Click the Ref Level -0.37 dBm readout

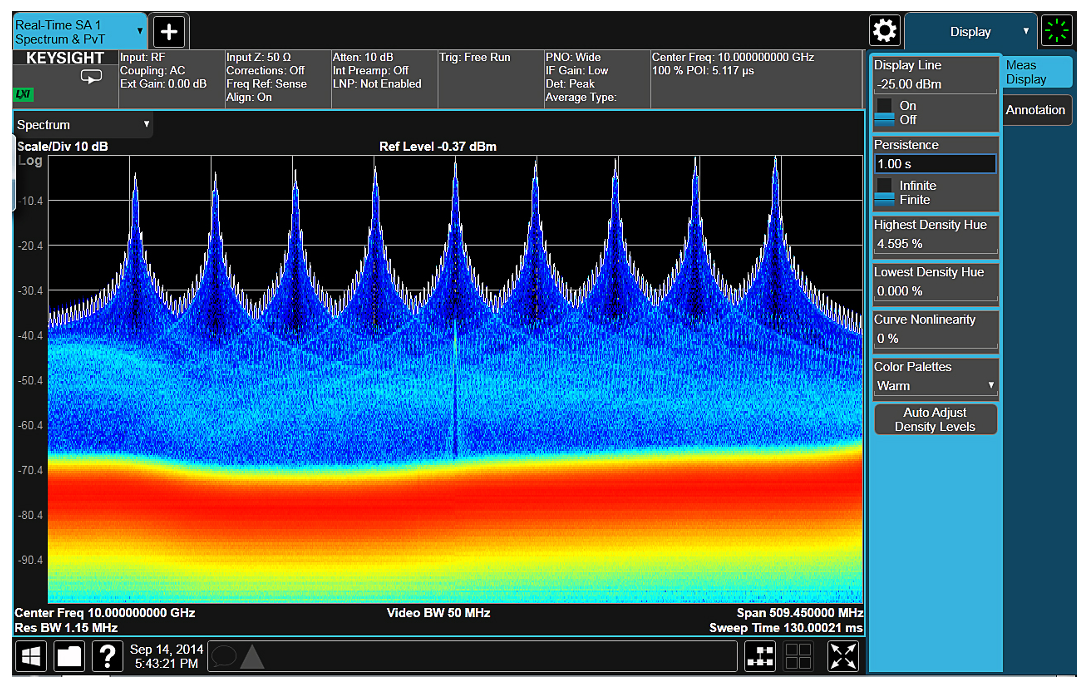pos(438,147)
